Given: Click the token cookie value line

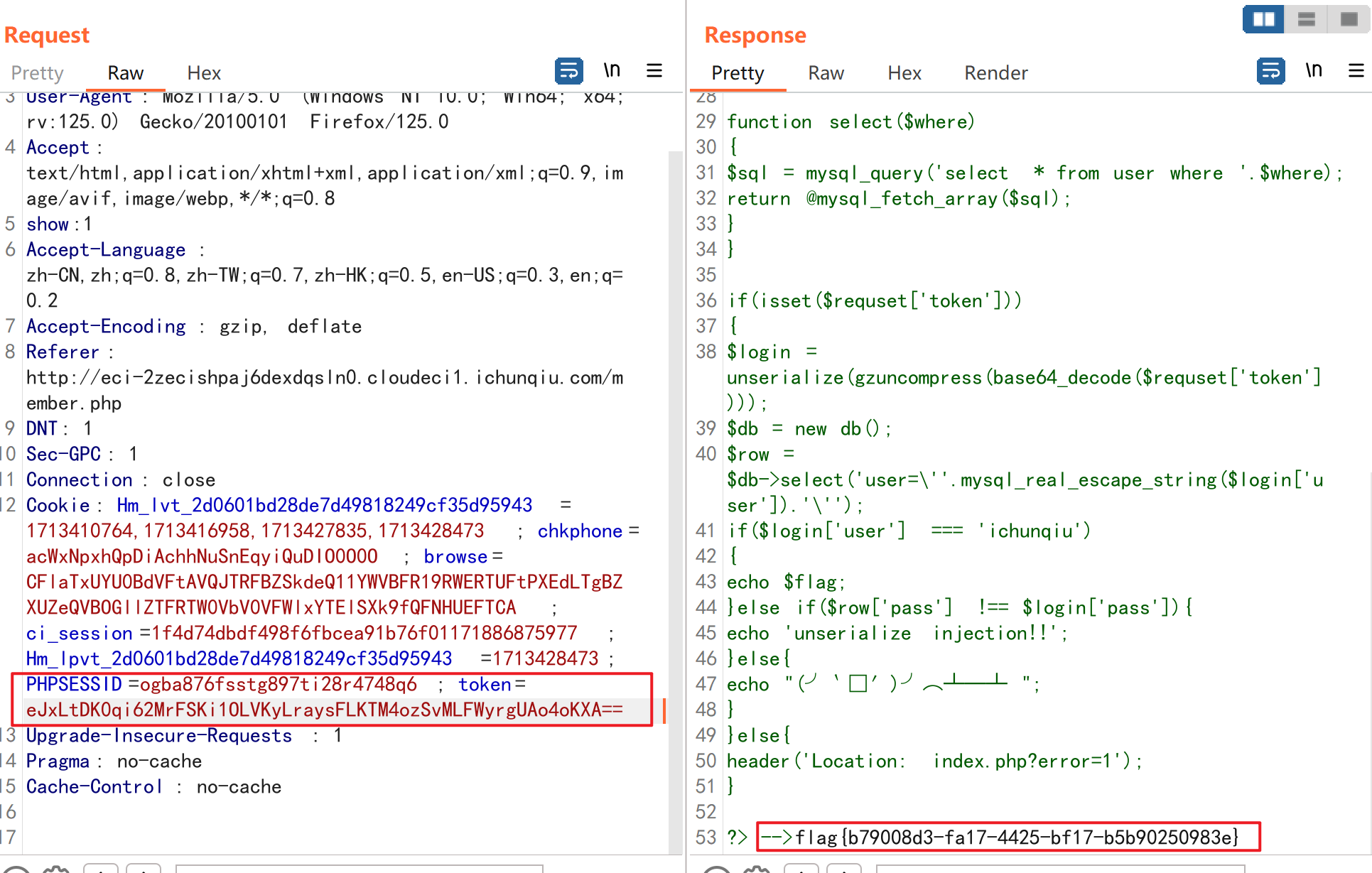Looking at the screenshot, I should pos(324,710).
